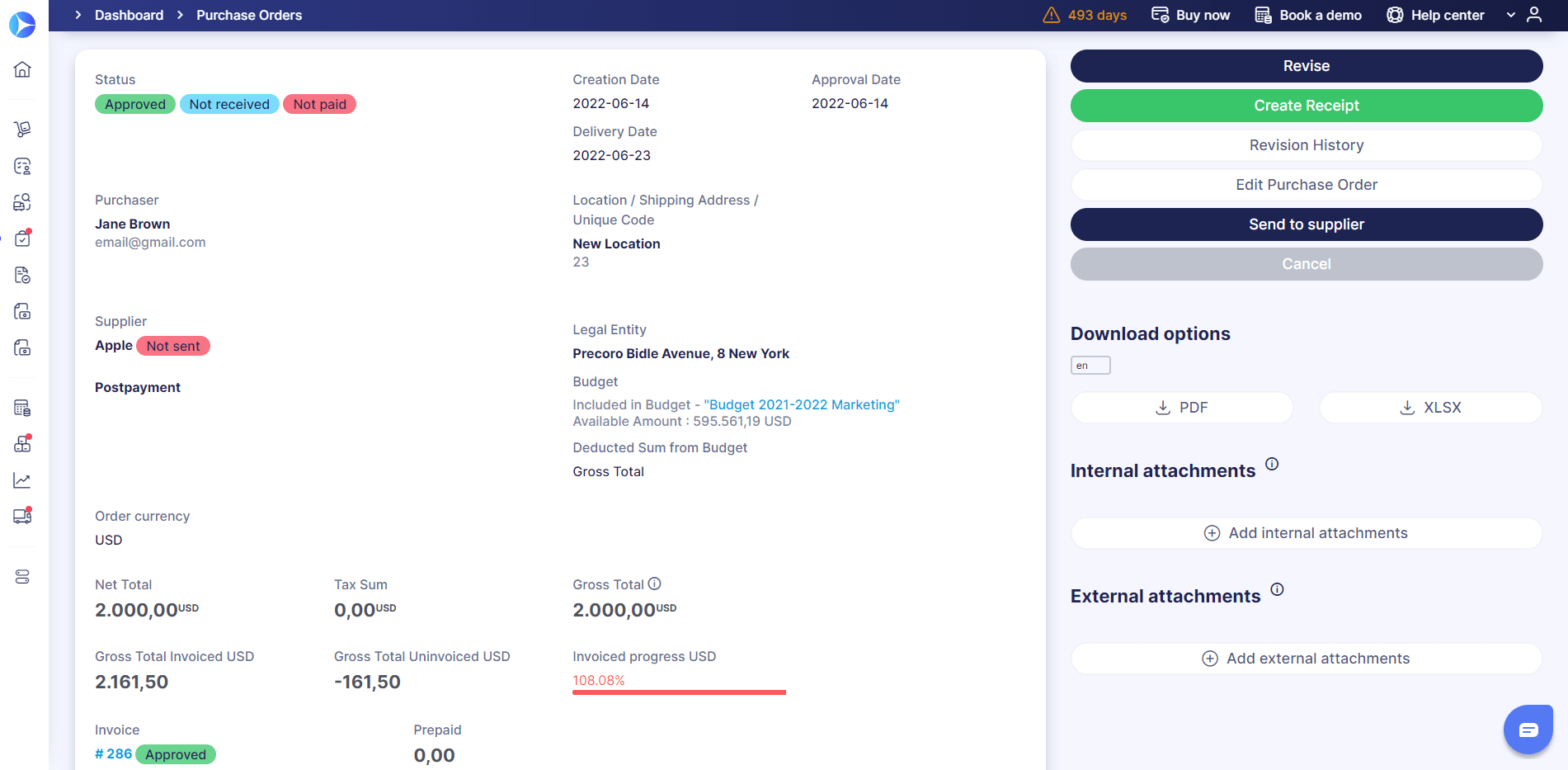Select the purchase orders bag icon with red dot

coord(22,238)
